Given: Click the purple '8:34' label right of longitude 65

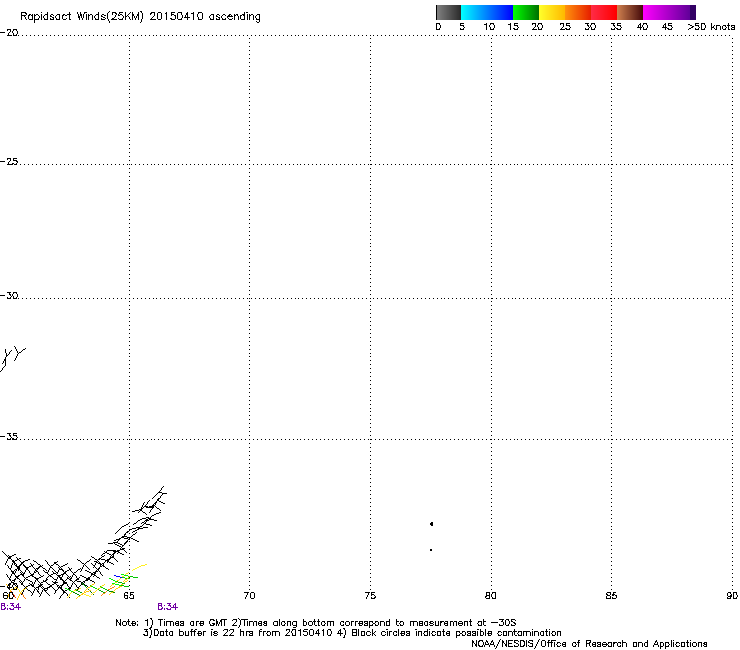Looking at the screenshot, I should tap(168, 607).
